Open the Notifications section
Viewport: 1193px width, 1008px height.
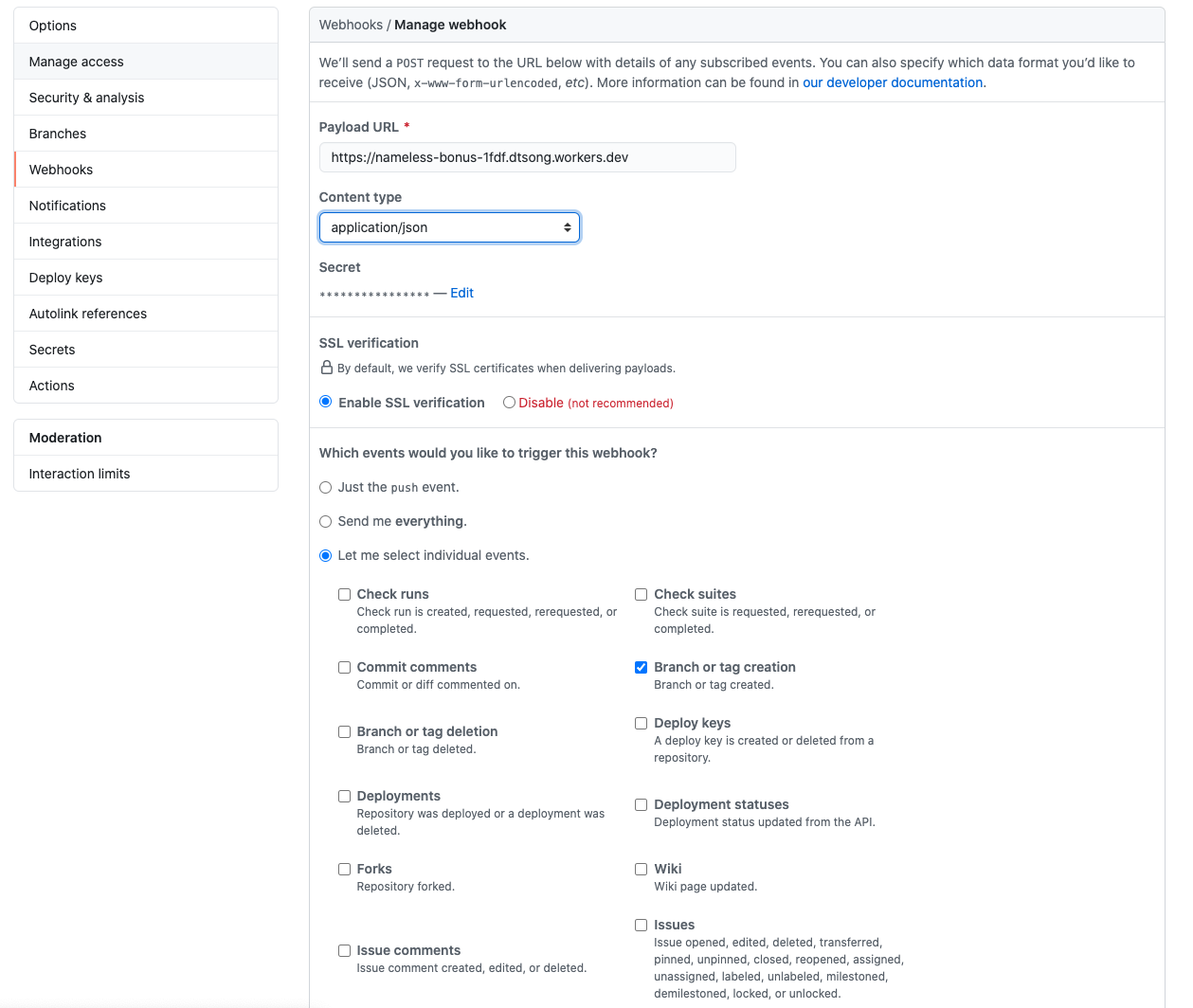(67, 206)
